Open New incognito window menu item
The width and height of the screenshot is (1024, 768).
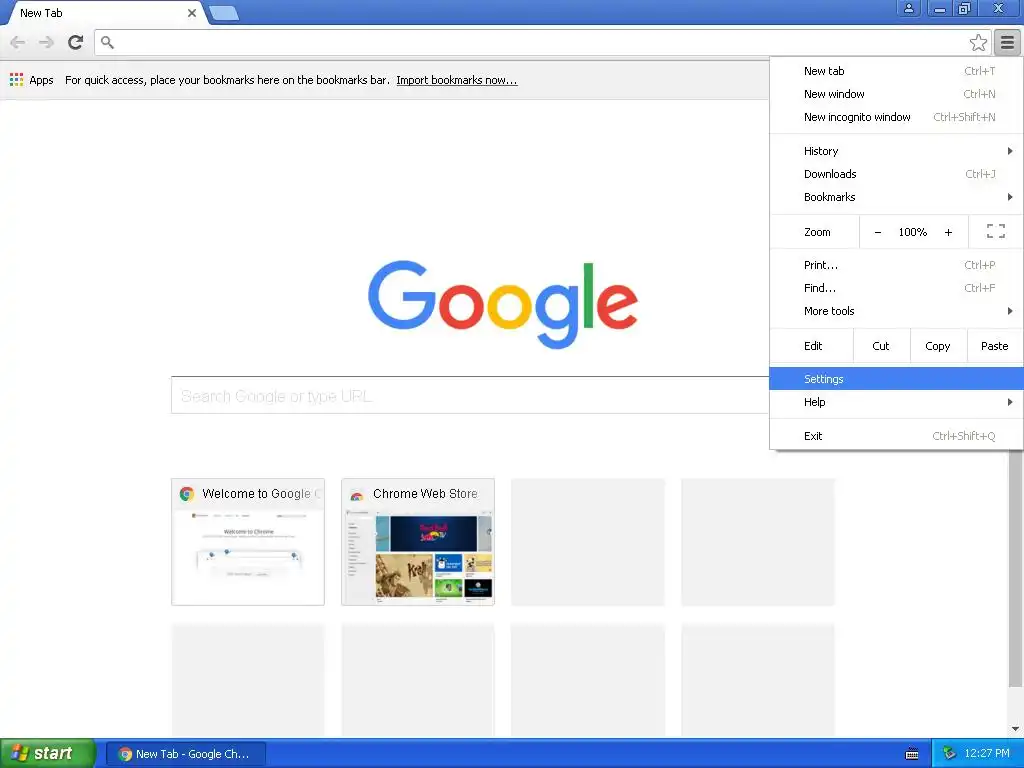click(x=896, y=117)
